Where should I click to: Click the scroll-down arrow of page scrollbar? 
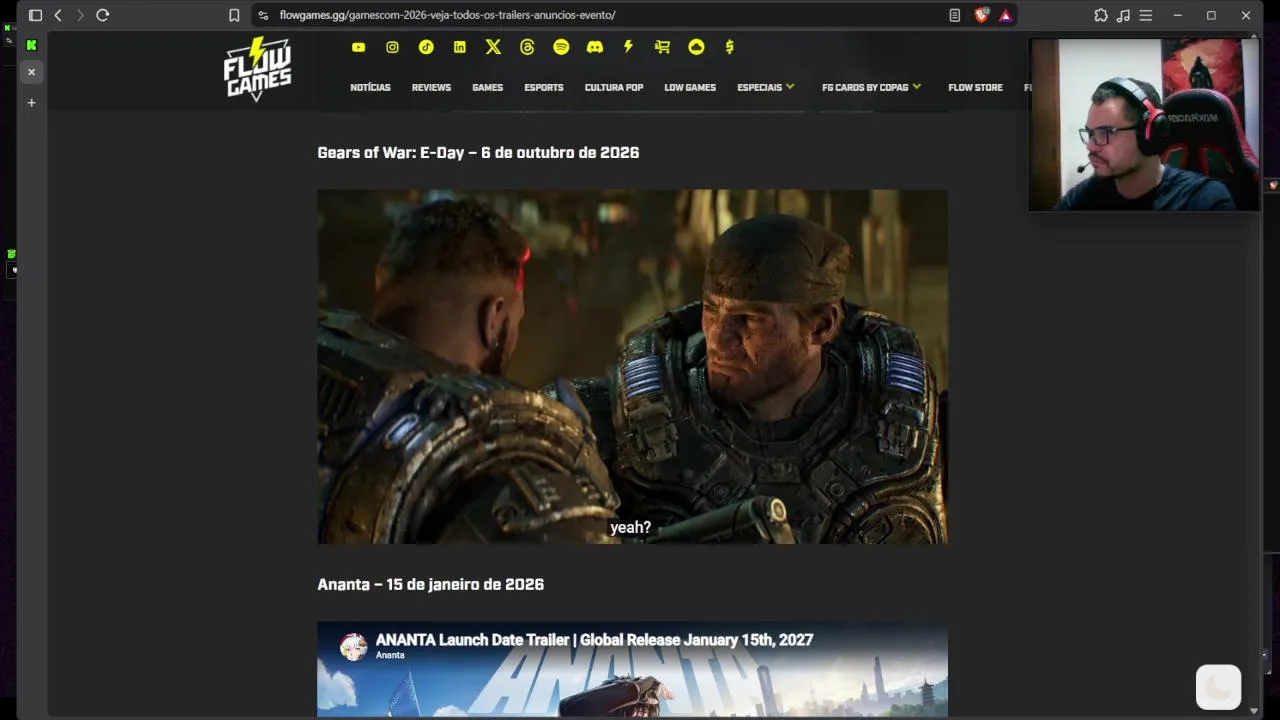[x=1254, y=711]
